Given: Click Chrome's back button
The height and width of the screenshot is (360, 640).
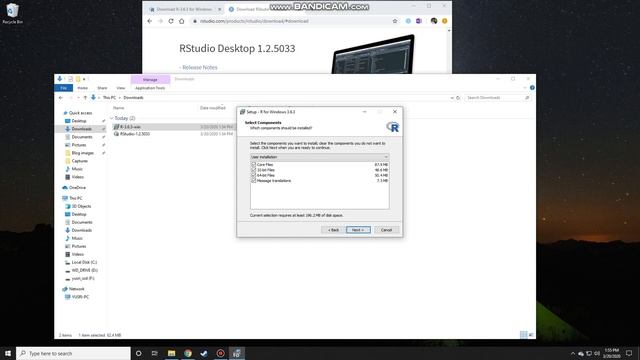Looking at the screenshot, I should click(149, 21).
